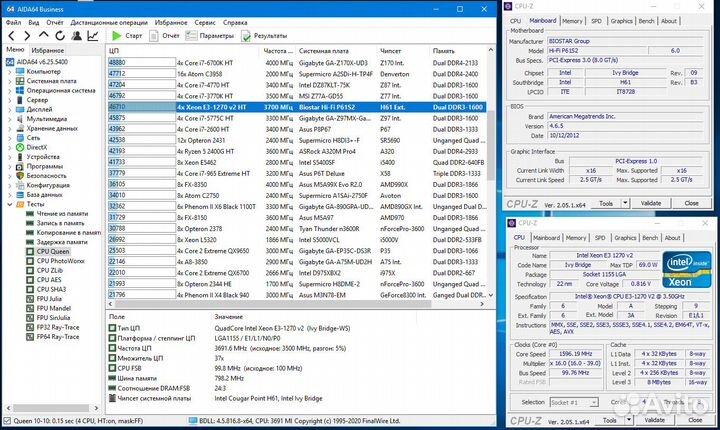Select the FPU Julia test
This screenshot has height=430, width=720.
click(49, 299)
